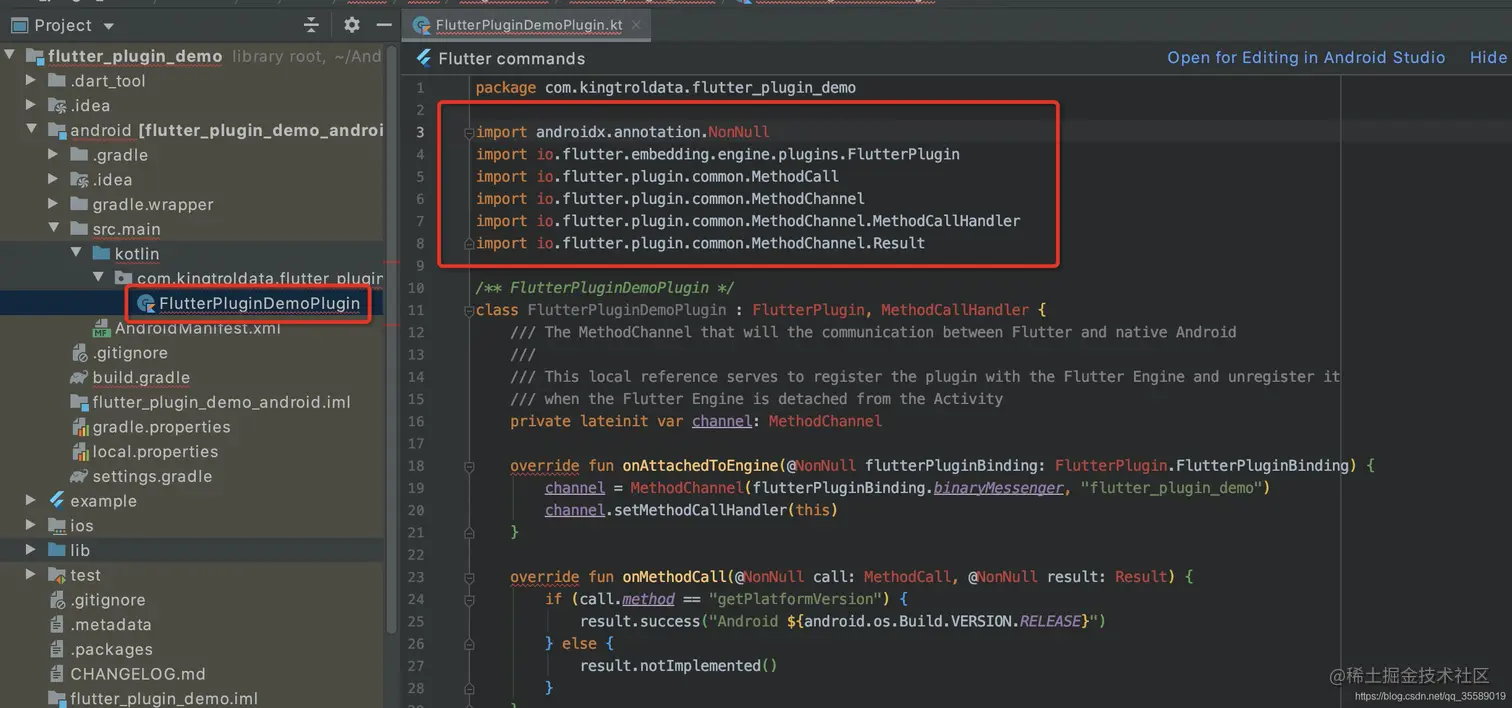Select settings.gradle file
Viewport: 1512px width, 708px height.
152,476
